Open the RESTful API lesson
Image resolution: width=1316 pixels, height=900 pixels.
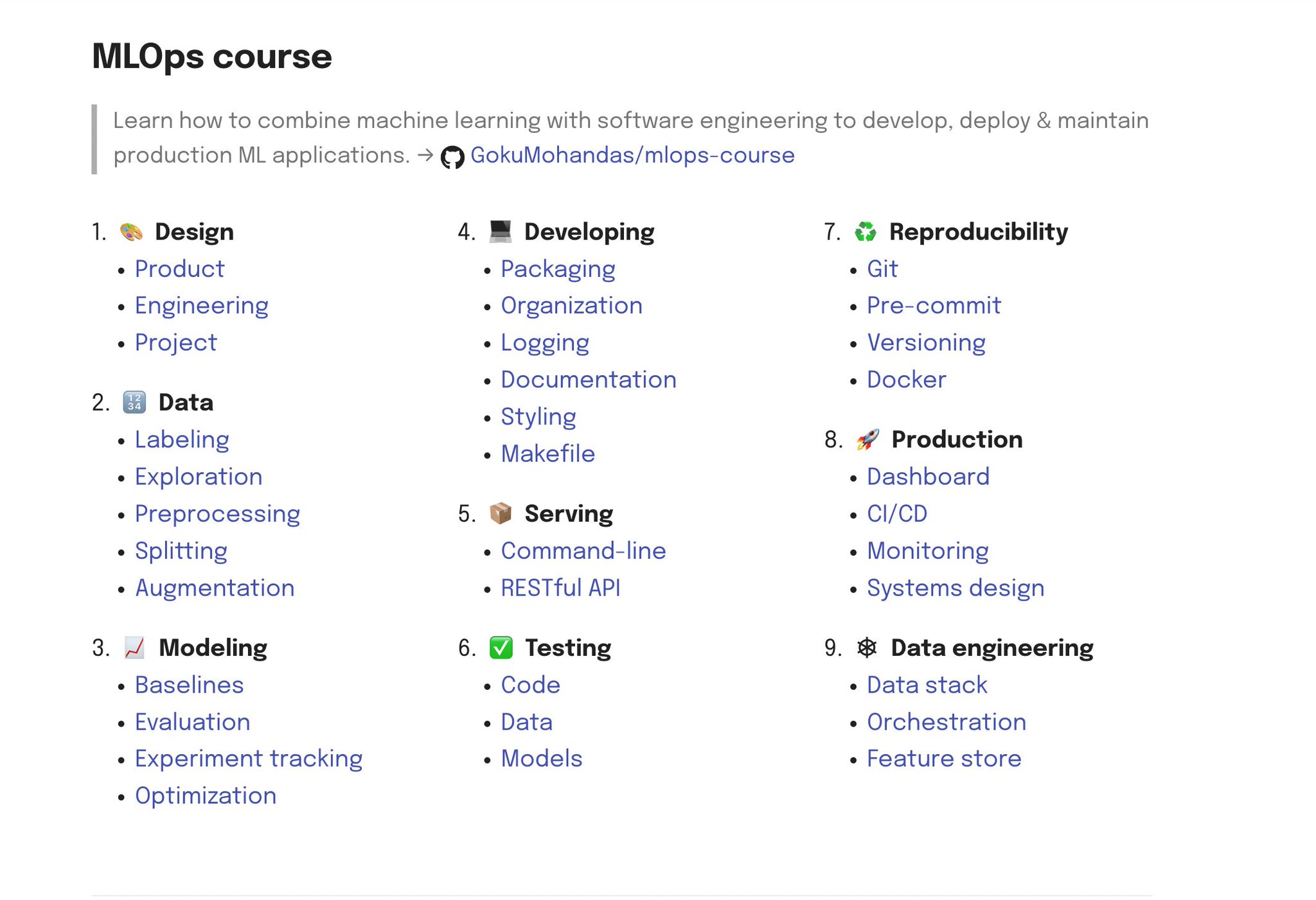[560, 588]
